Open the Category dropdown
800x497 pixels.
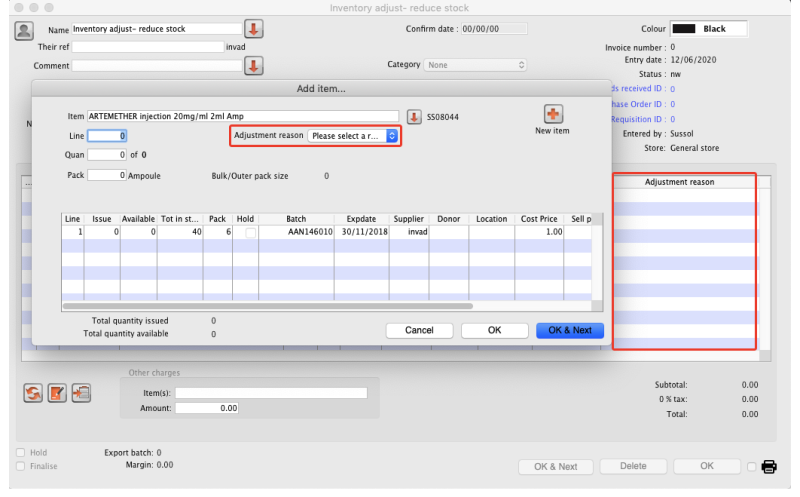click(x=476, y=65)
